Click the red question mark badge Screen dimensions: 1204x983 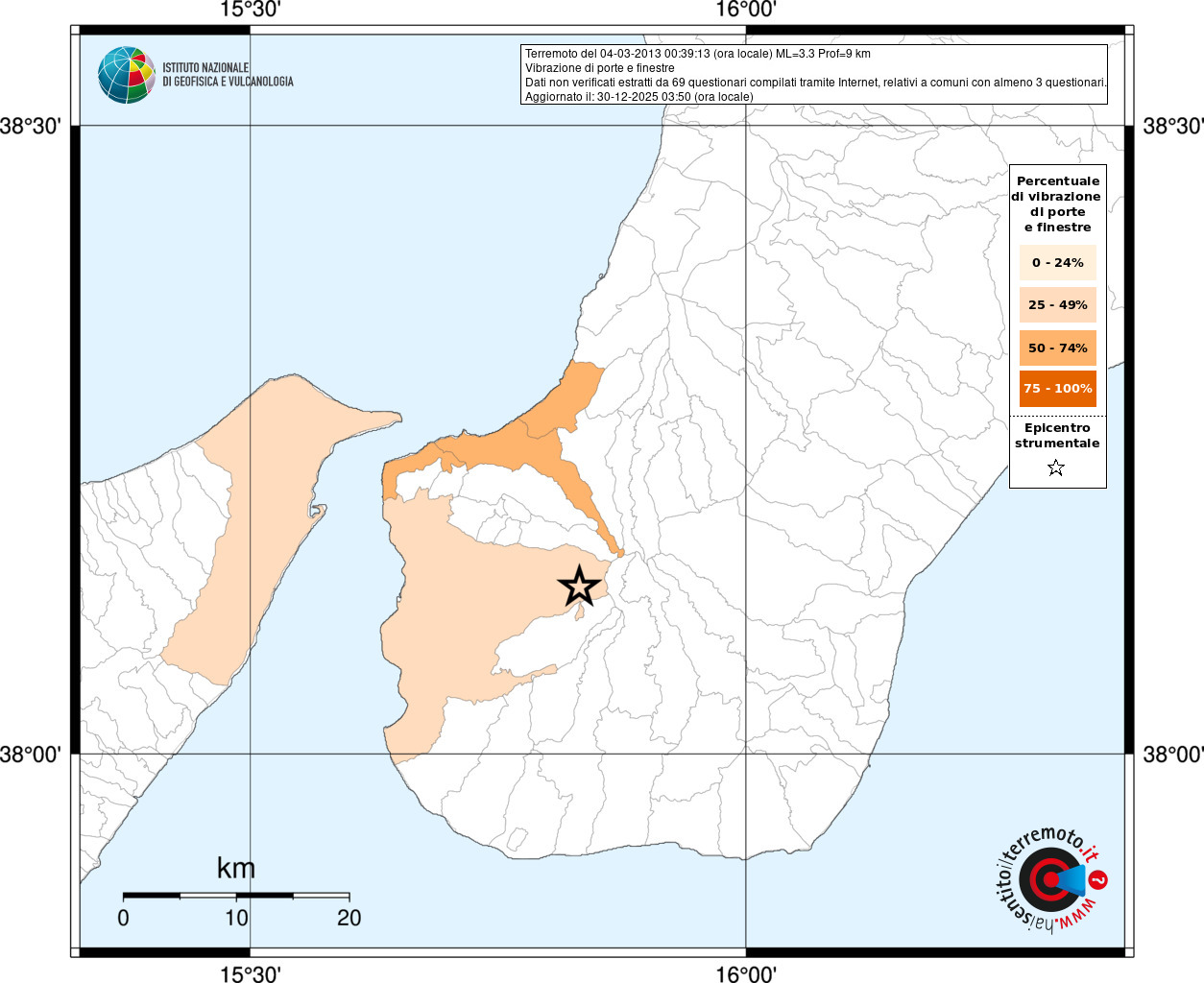[x=1099, y=879]
